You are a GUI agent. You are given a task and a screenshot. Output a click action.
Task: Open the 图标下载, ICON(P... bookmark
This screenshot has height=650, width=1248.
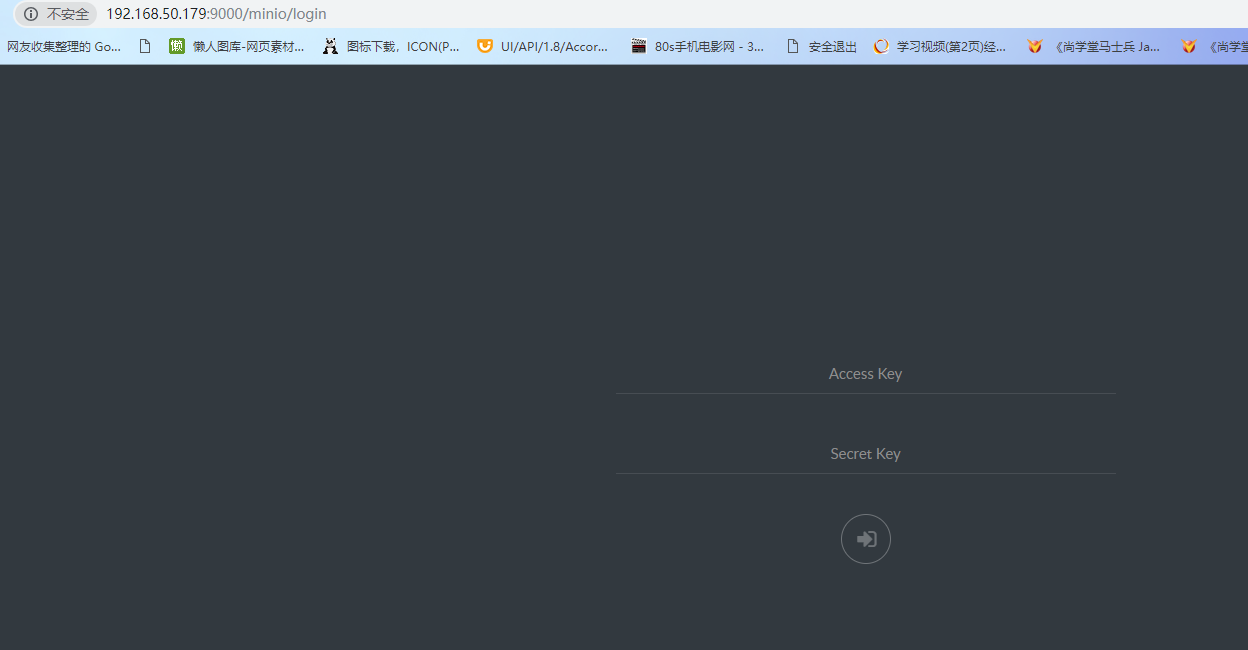[x=391, y=46]
